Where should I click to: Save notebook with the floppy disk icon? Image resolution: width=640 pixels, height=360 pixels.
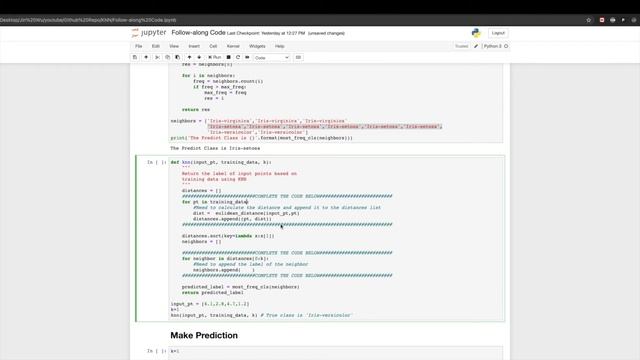pyautogui.click(x=135, y=58)
